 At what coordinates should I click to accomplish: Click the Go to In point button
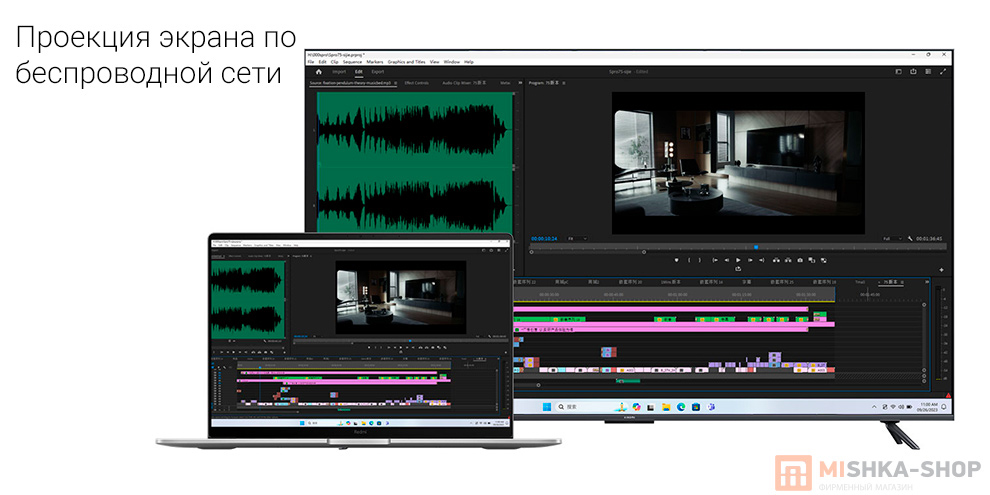point(714,260)
